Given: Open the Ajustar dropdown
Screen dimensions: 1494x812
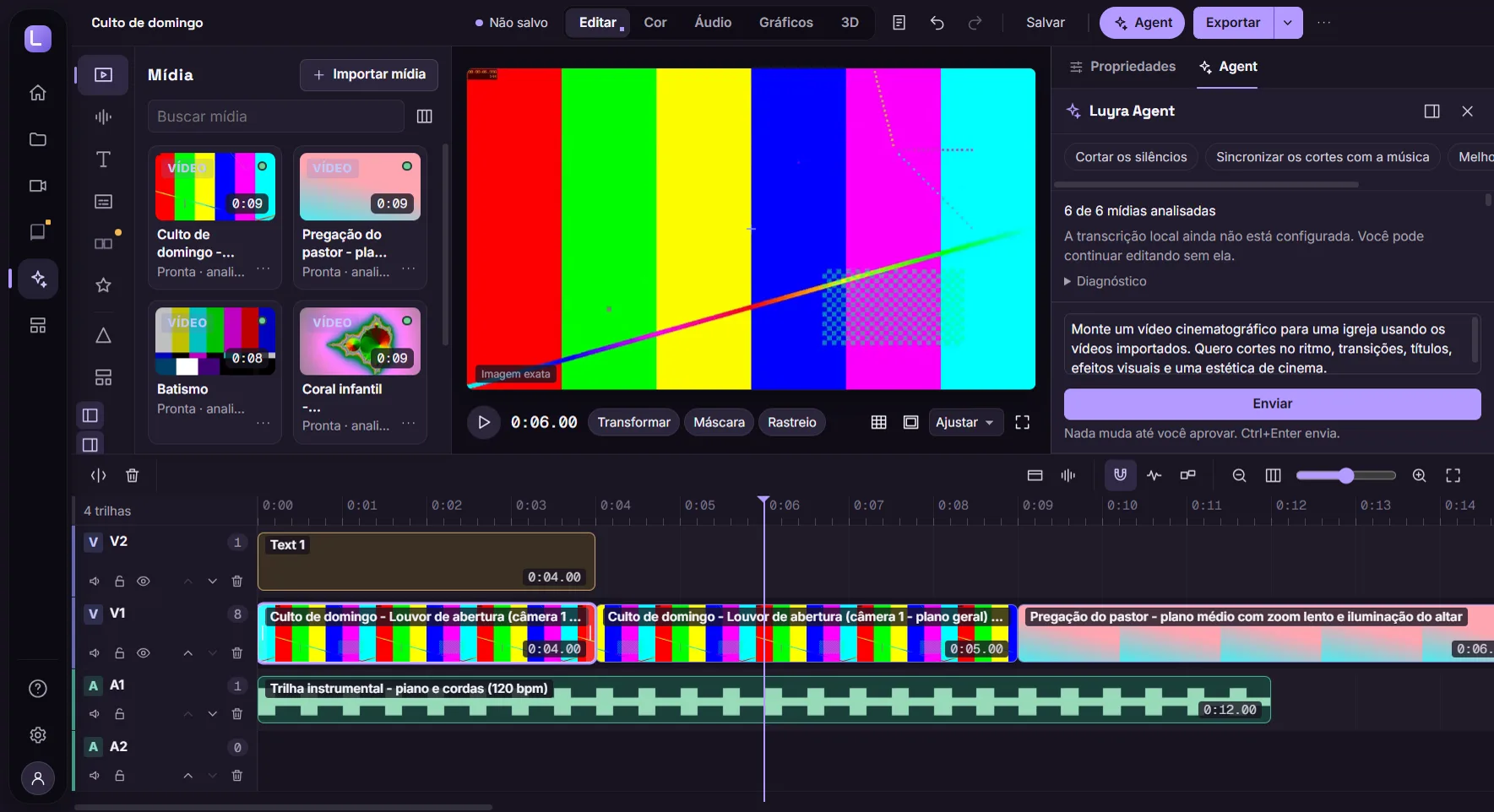Looking at the screenshot, I should 964,422.
